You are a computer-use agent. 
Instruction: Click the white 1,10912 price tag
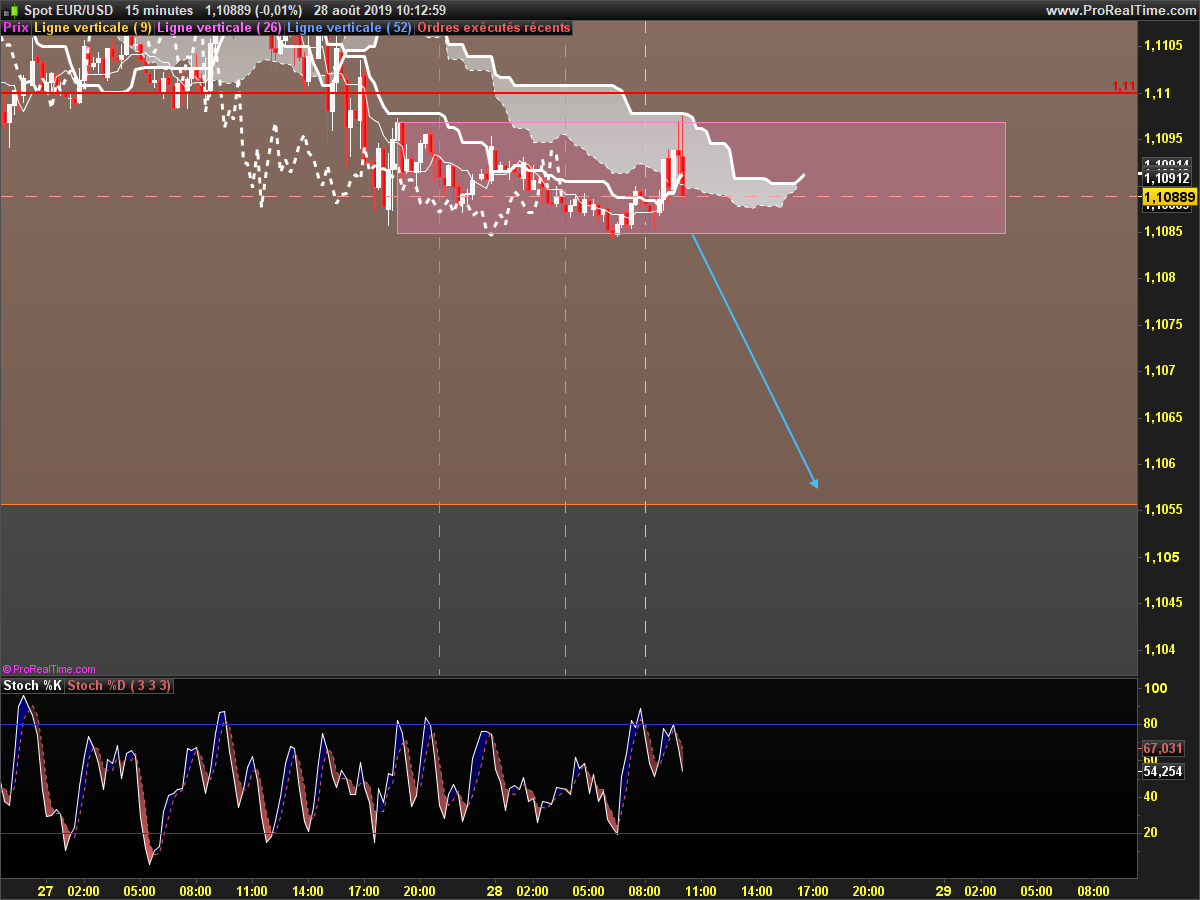(1168, 178)
